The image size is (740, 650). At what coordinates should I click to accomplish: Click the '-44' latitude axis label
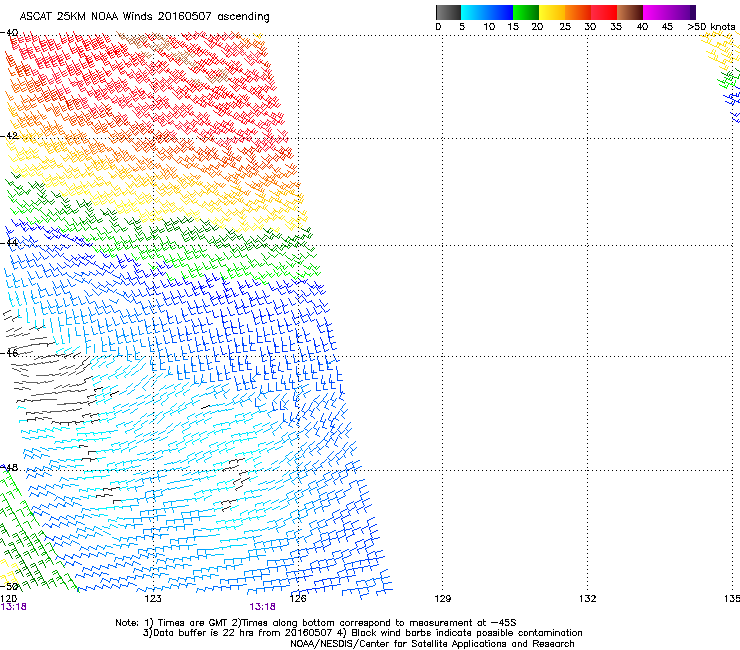pyautogui.click(x=9, y=243)
